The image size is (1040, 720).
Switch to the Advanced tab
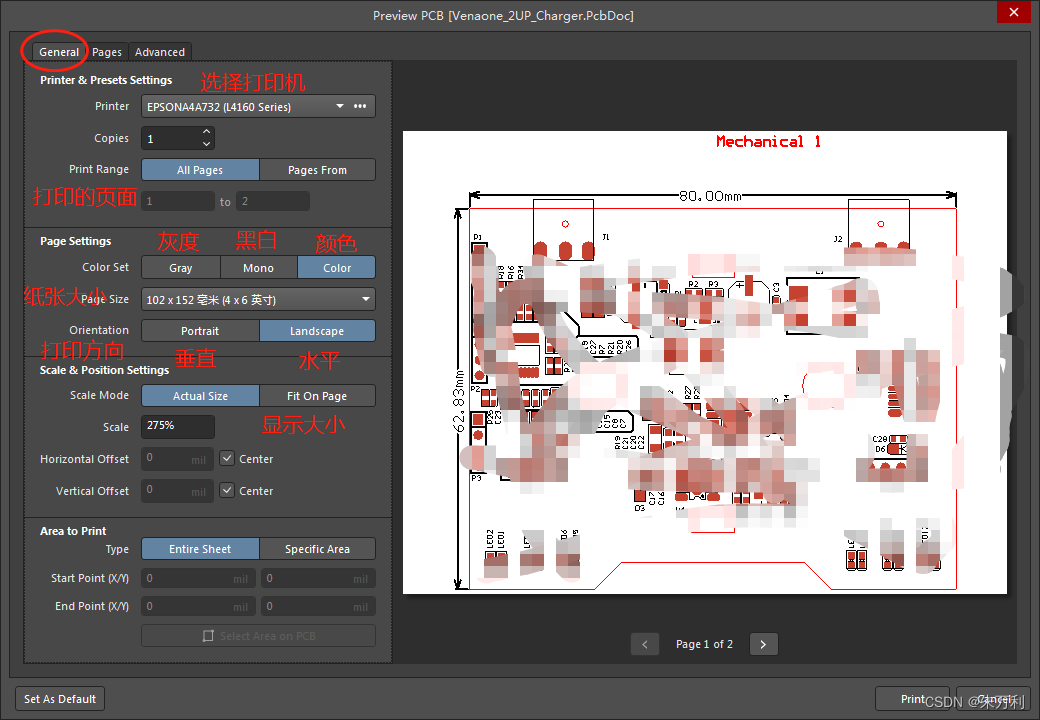[x=160, y=52]
